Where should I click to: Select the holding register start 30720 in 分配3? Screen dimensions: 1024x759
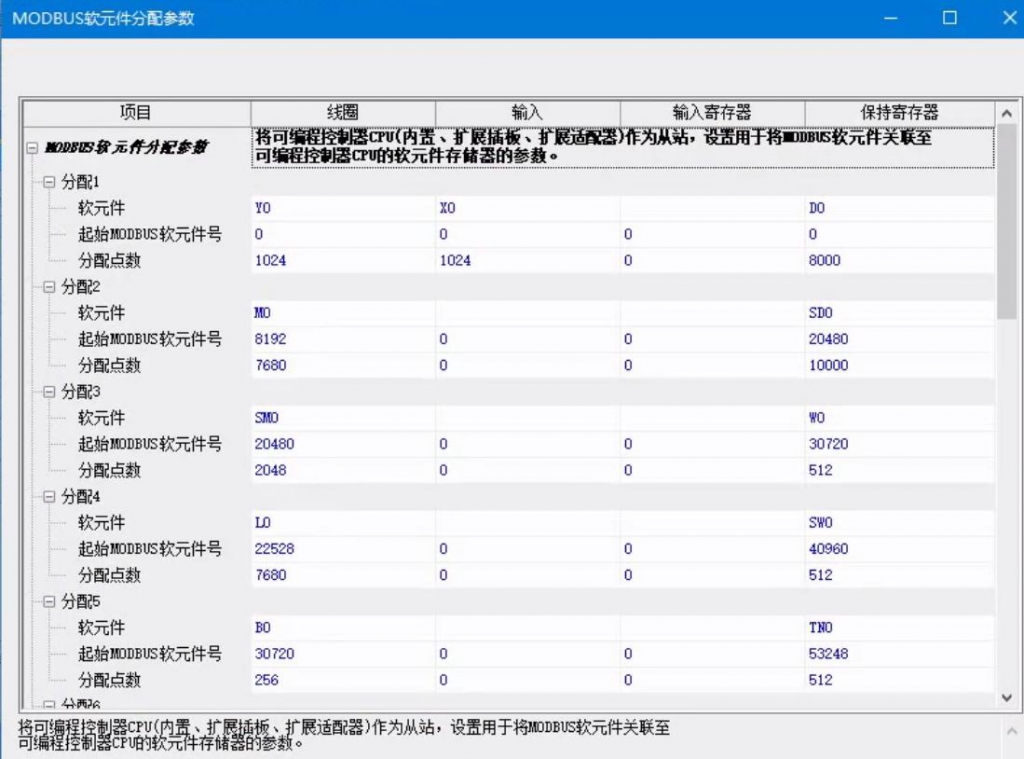899,444
